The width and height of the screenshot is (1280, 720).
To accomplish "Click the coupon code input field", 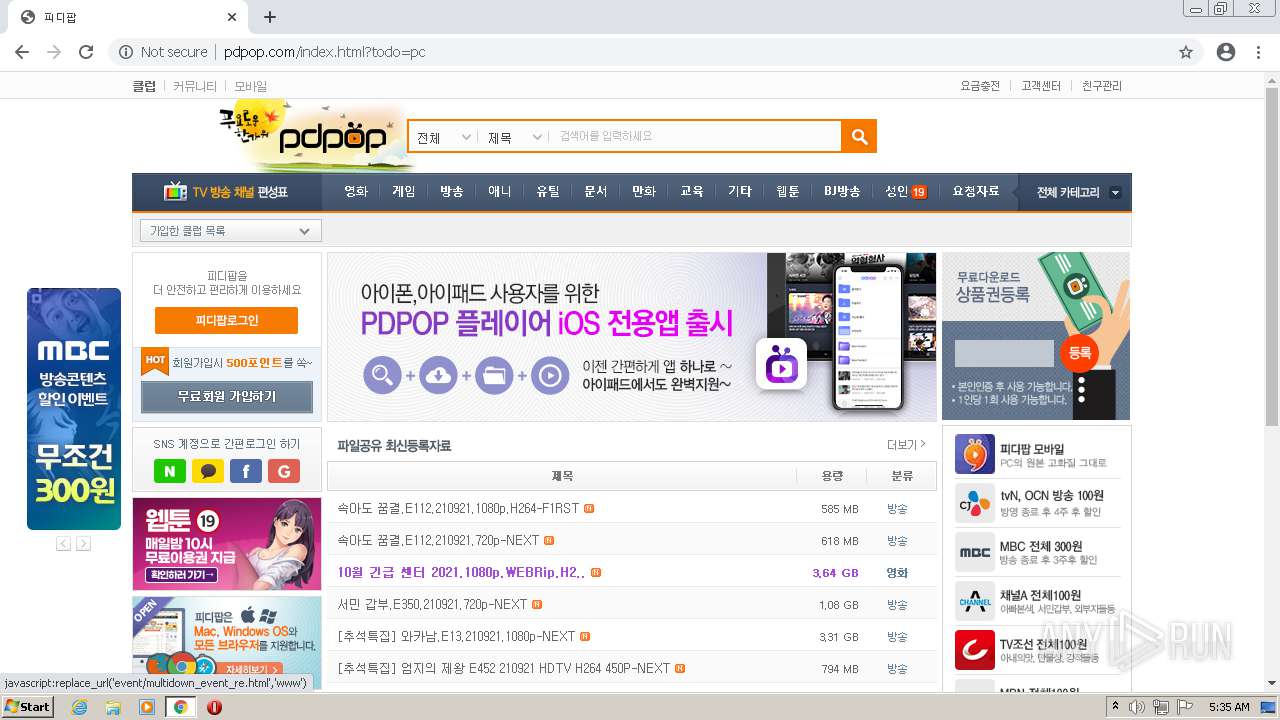I will coord(1004,353).
